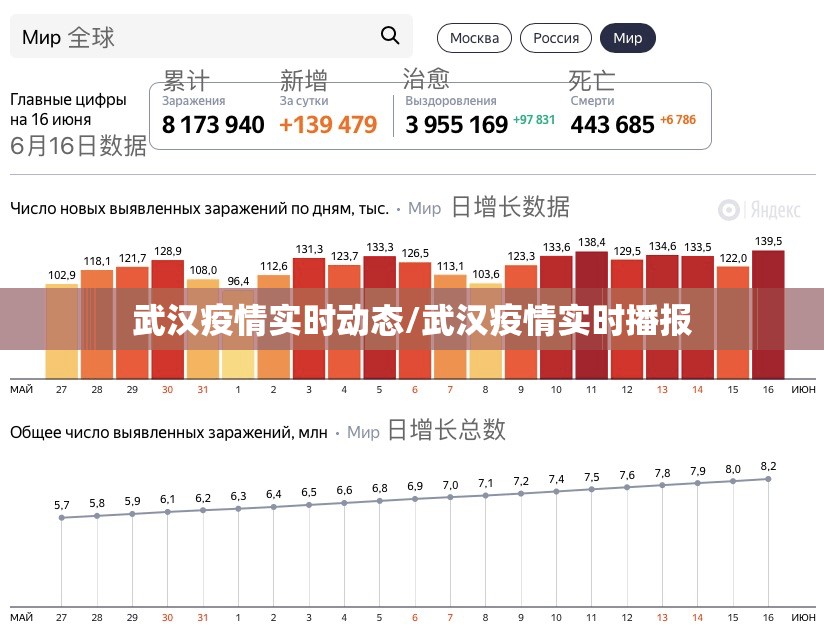This screenshot has height=639, width=824.
Task: Click the green +97 831 recoveries increment
Action: [x=534, y=120]
